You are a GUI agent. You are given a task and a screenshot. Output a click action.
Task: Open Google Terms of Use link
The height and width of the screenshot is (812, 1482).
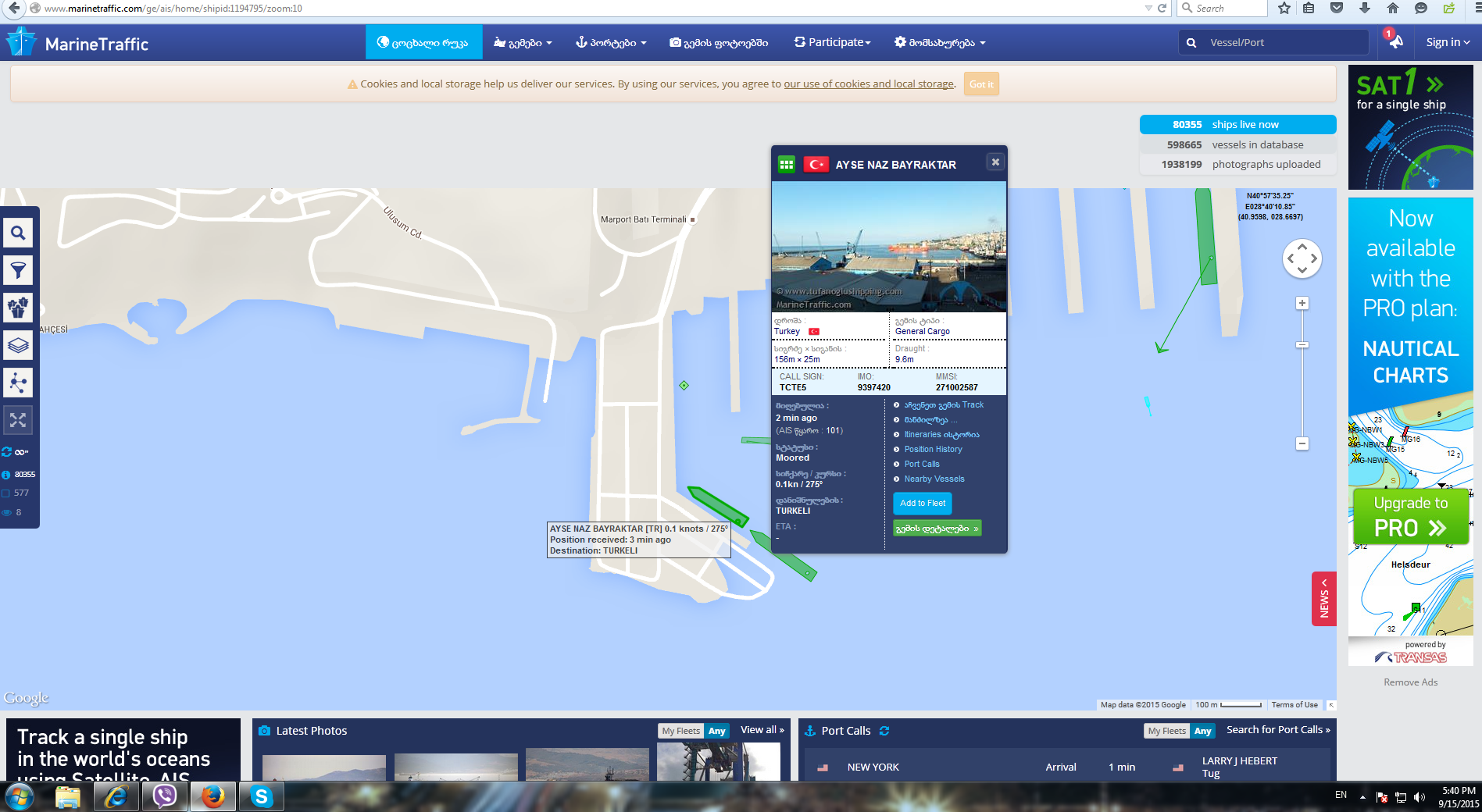point(1295,705)
